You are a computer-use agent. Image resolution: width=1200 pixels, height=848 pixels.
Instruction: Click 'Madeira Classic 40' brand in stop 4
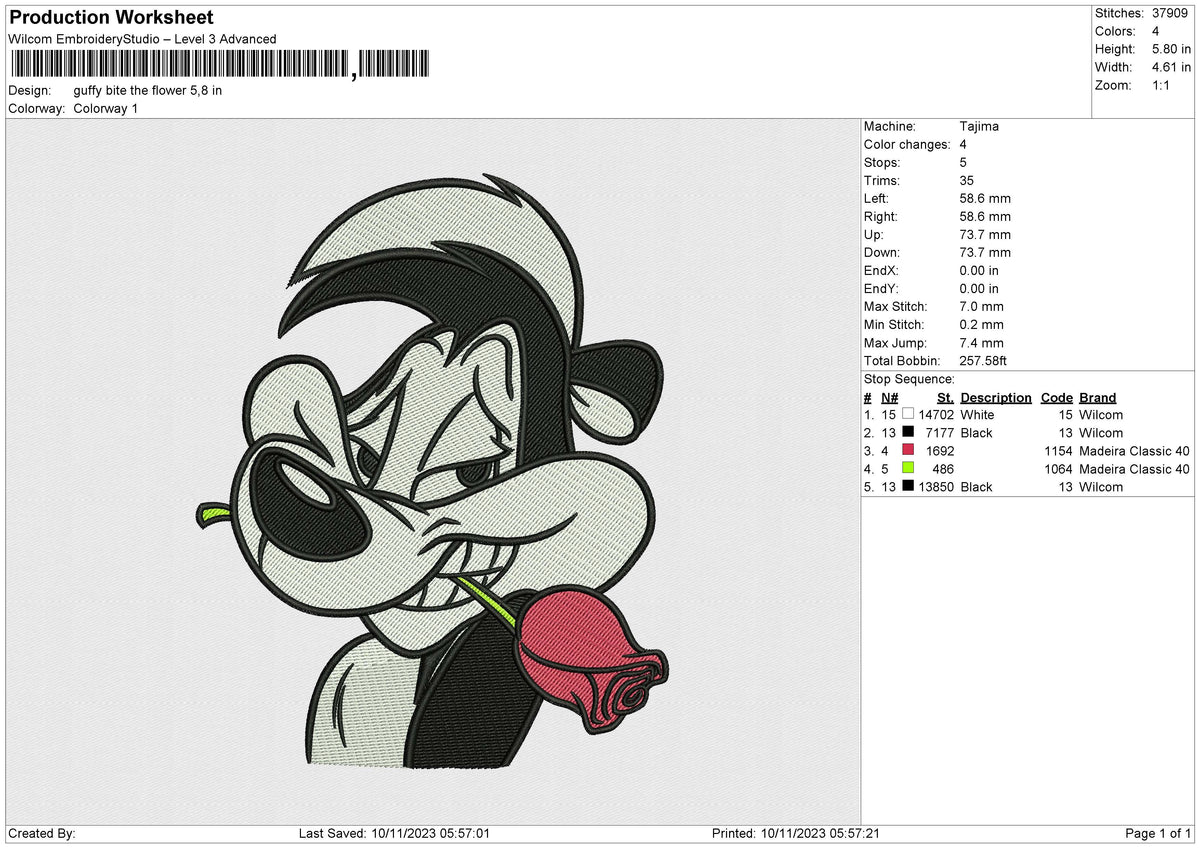click(1135, 468)
